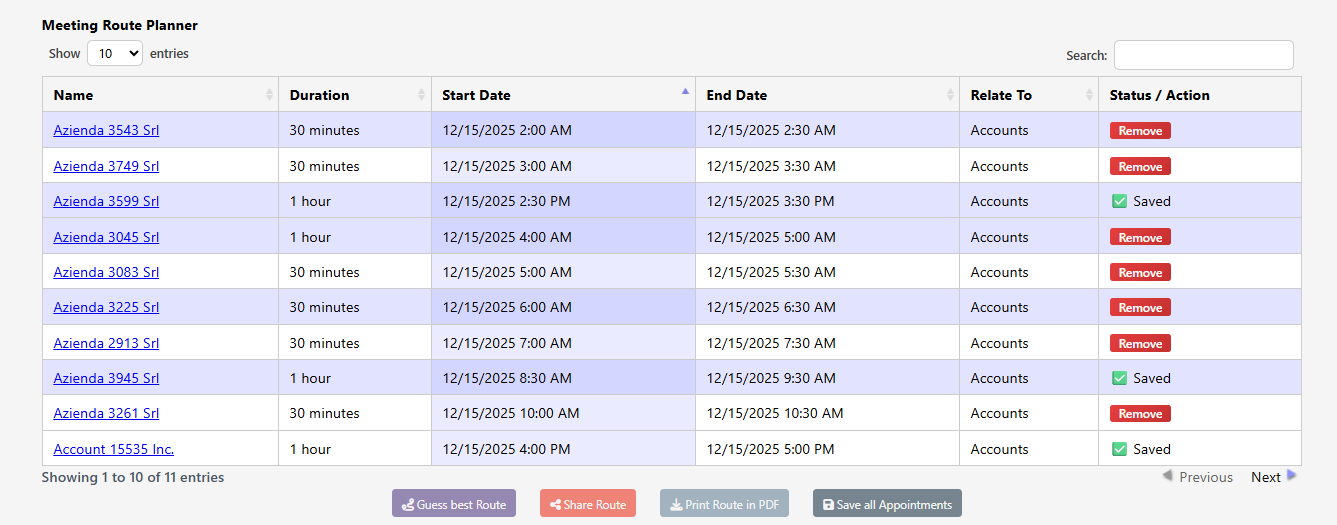This screenshot has height=525, width=1337.
Task: Click the Duration cell for Azienda 3599 Srl
Action: (x=355, y=201)
